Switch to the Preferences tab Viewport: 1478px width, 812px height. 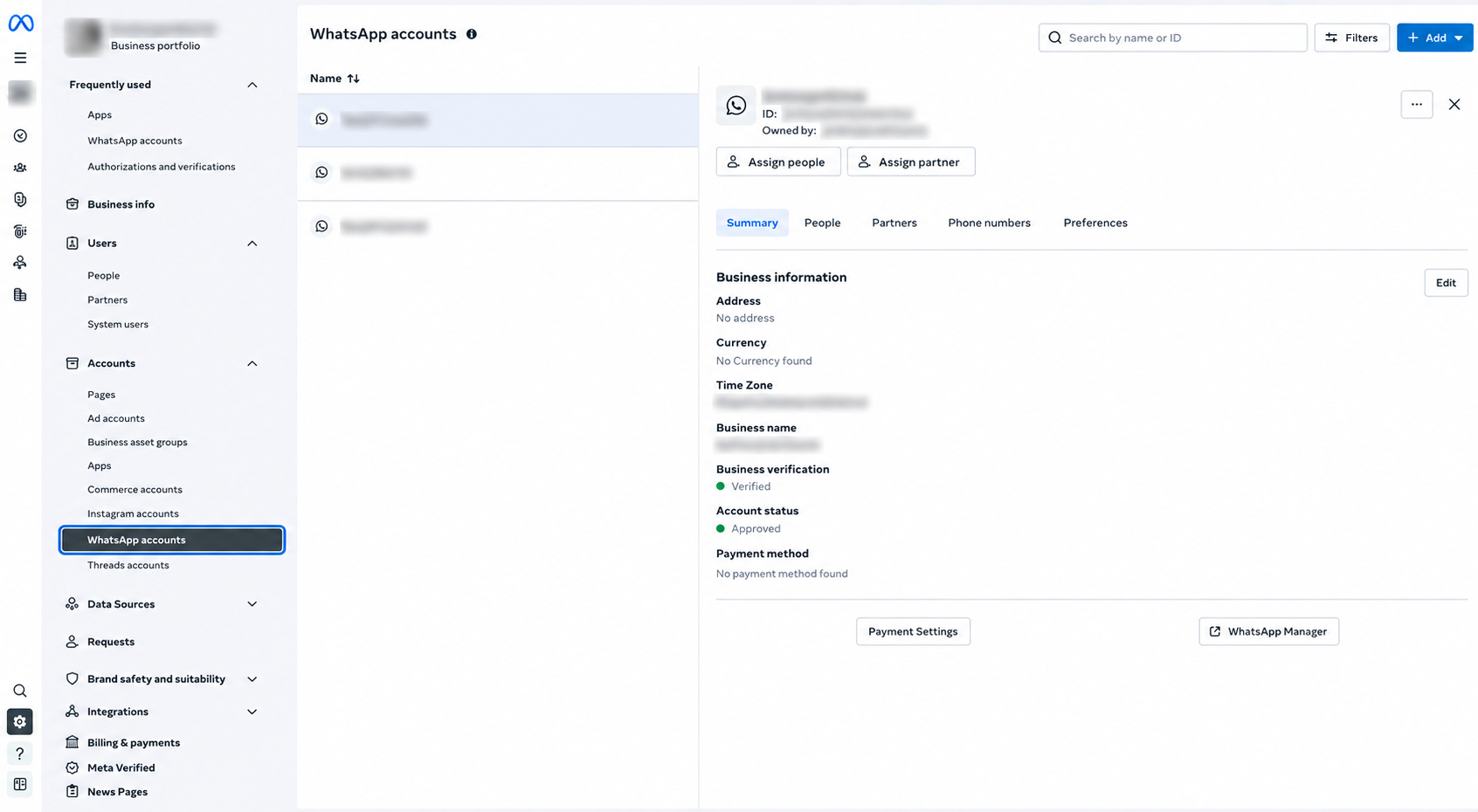(1095, 223)
